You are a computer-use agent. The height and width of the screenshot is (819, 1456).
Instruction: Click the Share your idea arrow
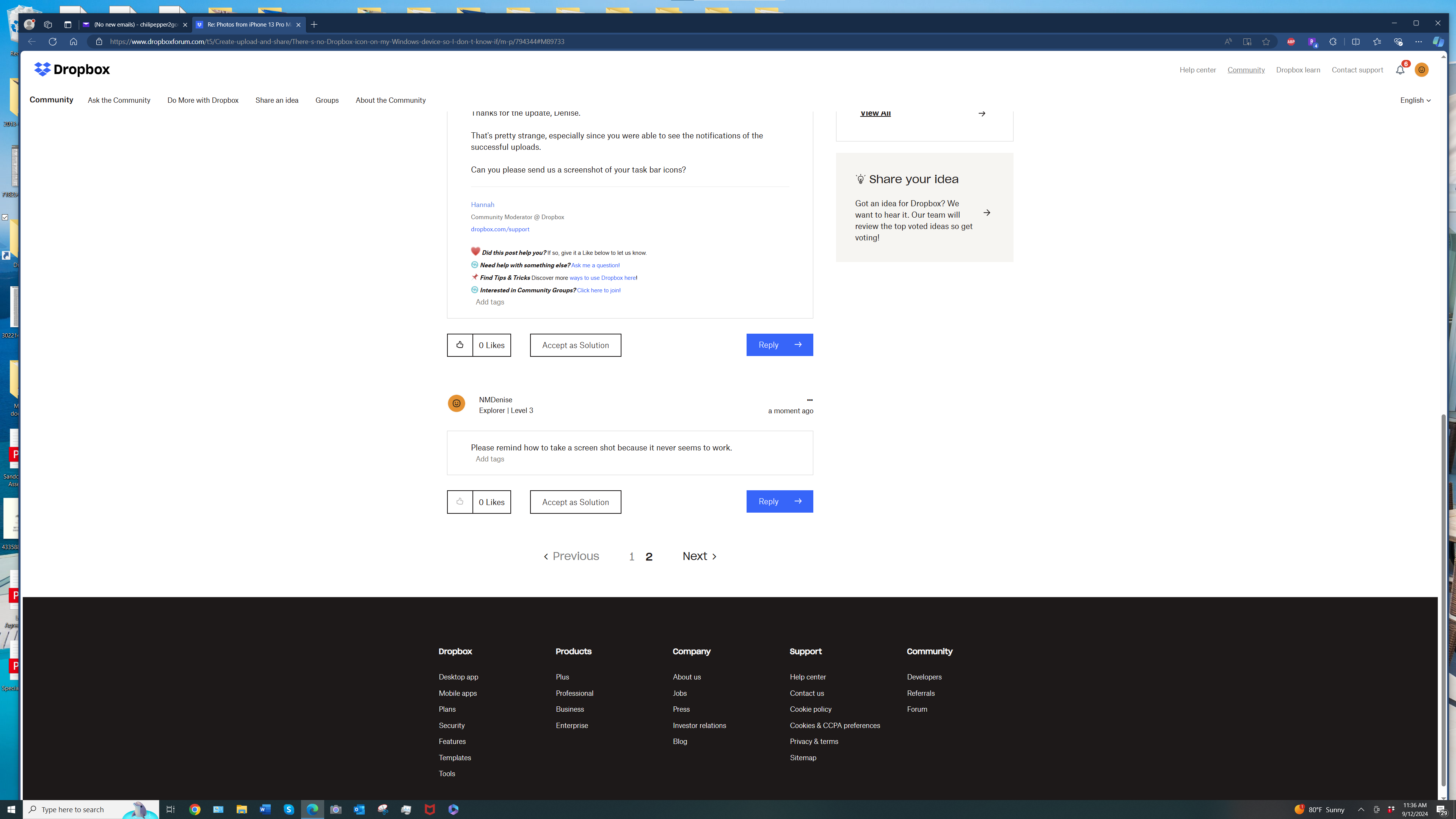click(986, 213)
